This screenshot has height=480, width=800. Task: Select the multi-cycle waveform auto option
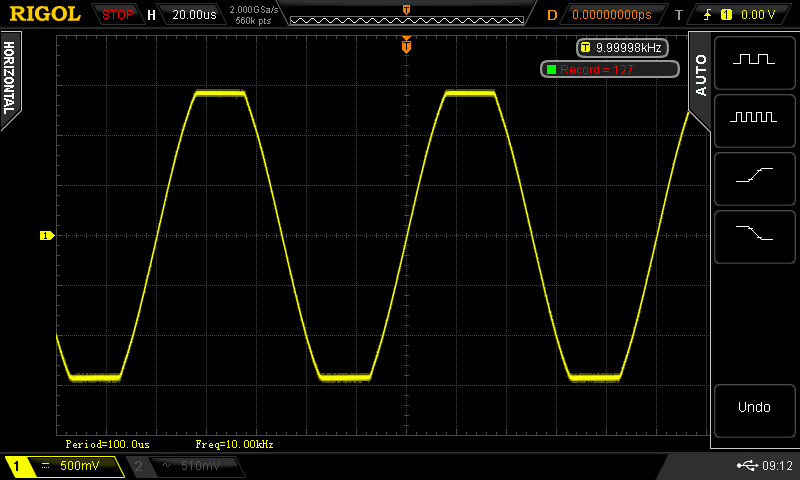[x=754, y=121]
